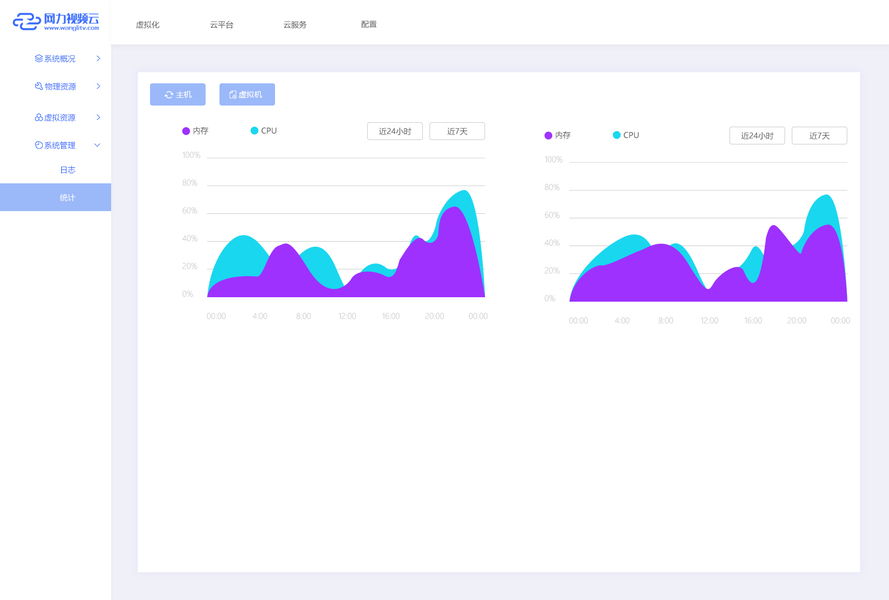This screenshot has width=889, height=600.
Task: Expand the 虚拟资源 chevron
Action: [x=98, y=117]
